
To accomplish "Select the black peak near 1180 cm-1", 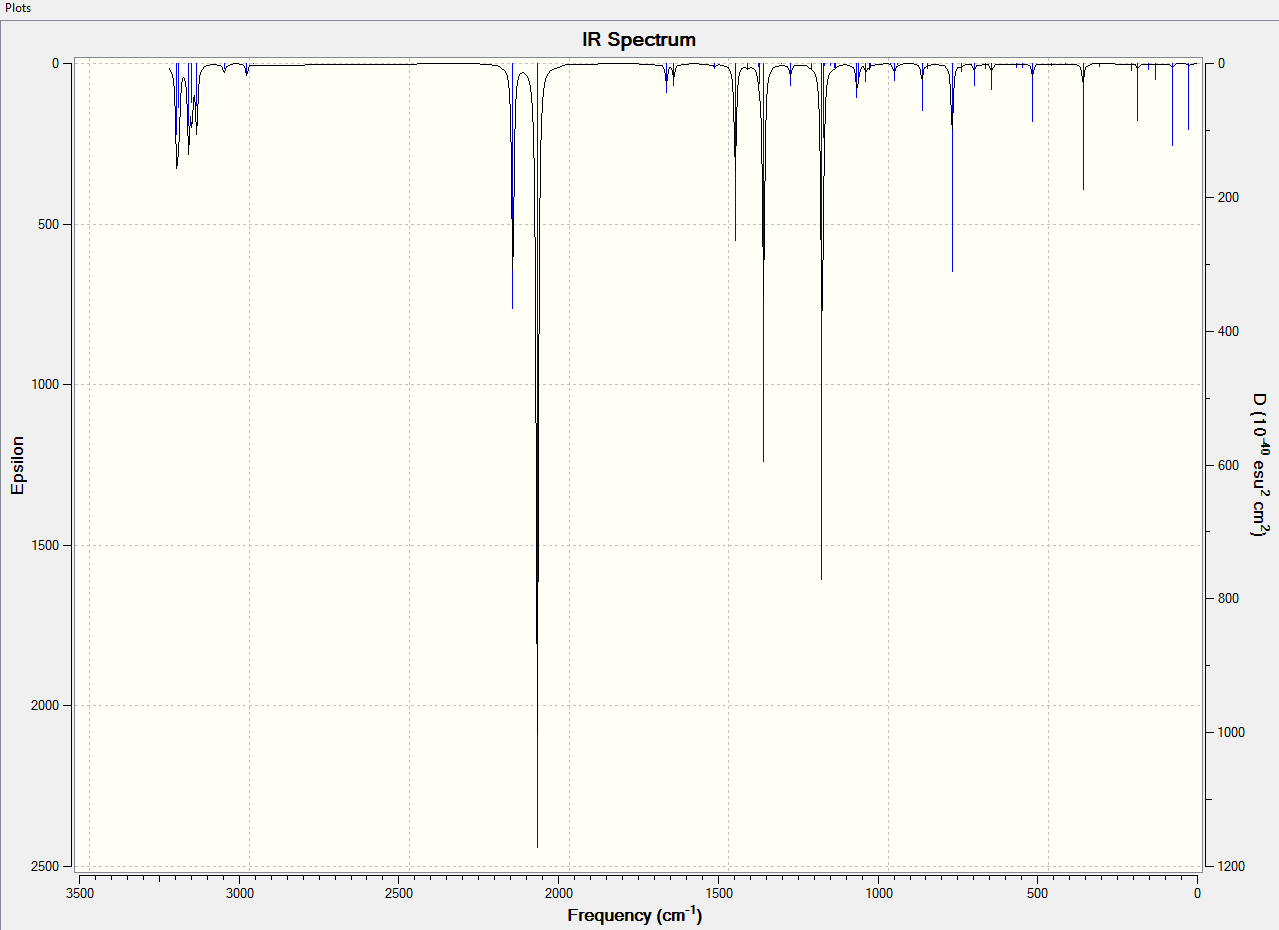I will click(821, 321).
